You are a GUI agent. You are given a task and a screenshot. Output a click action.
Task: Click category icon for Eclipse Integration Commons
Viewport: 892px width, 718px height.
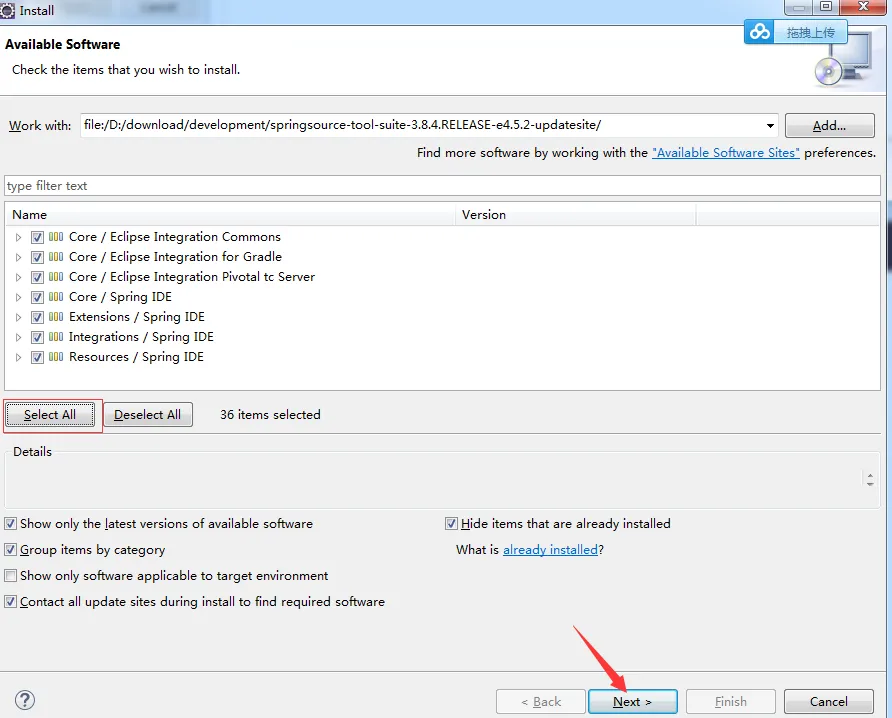[56, 236]
